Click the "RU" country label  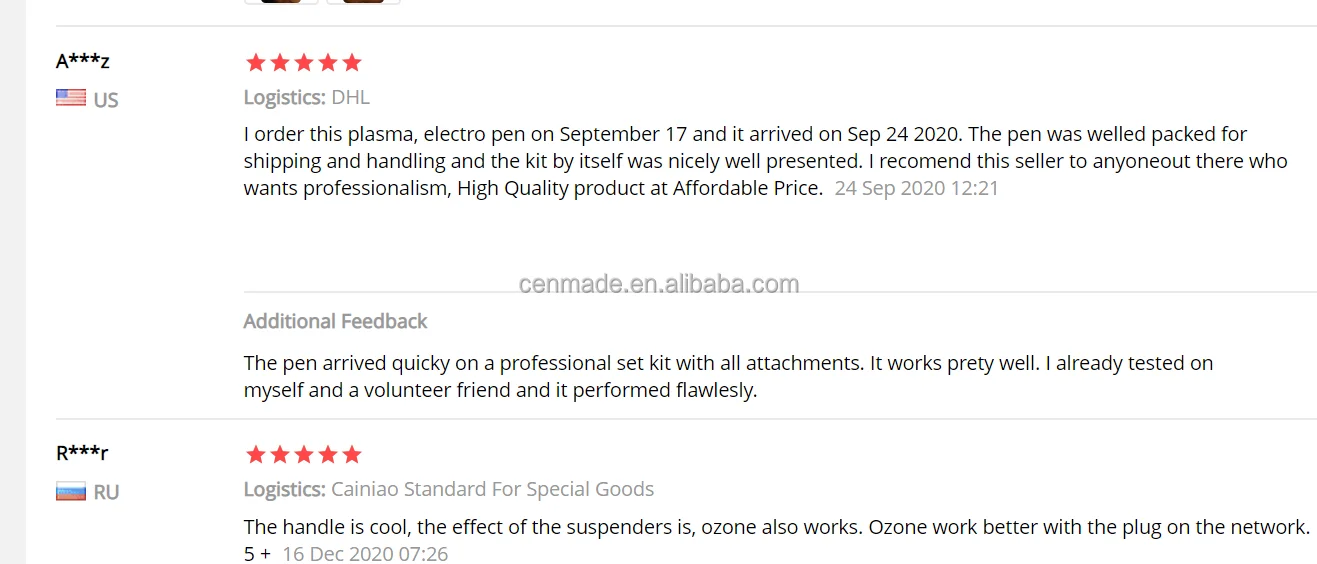point(106,492)
